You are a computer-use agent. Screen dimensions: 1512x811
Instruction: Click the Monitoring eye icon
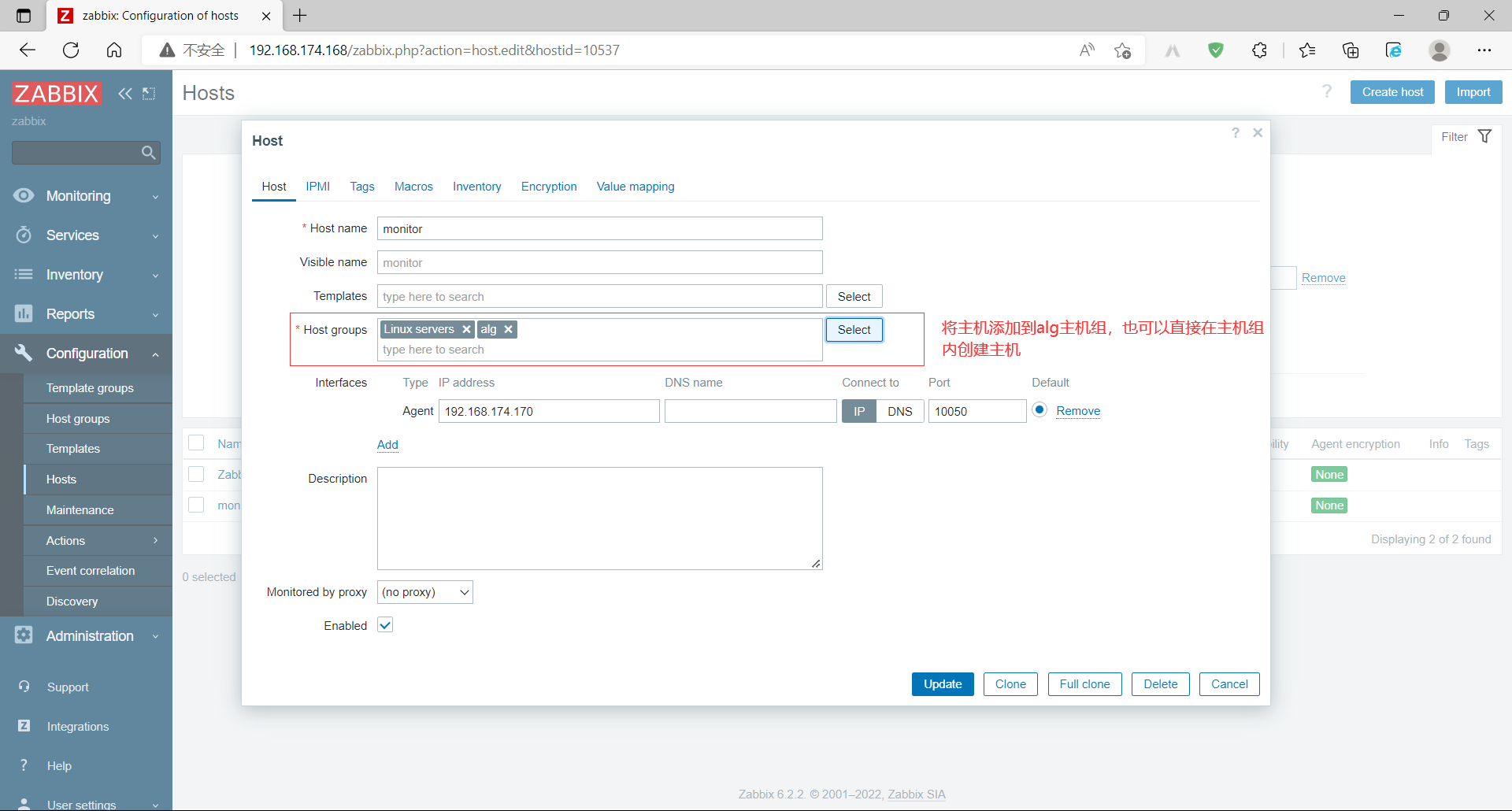coord(24,195)
